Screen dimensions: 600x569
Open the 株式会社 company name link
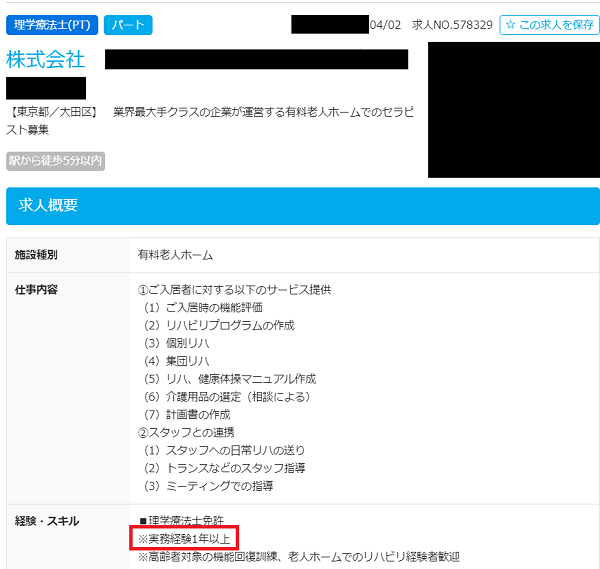click(x=45, y=59)
